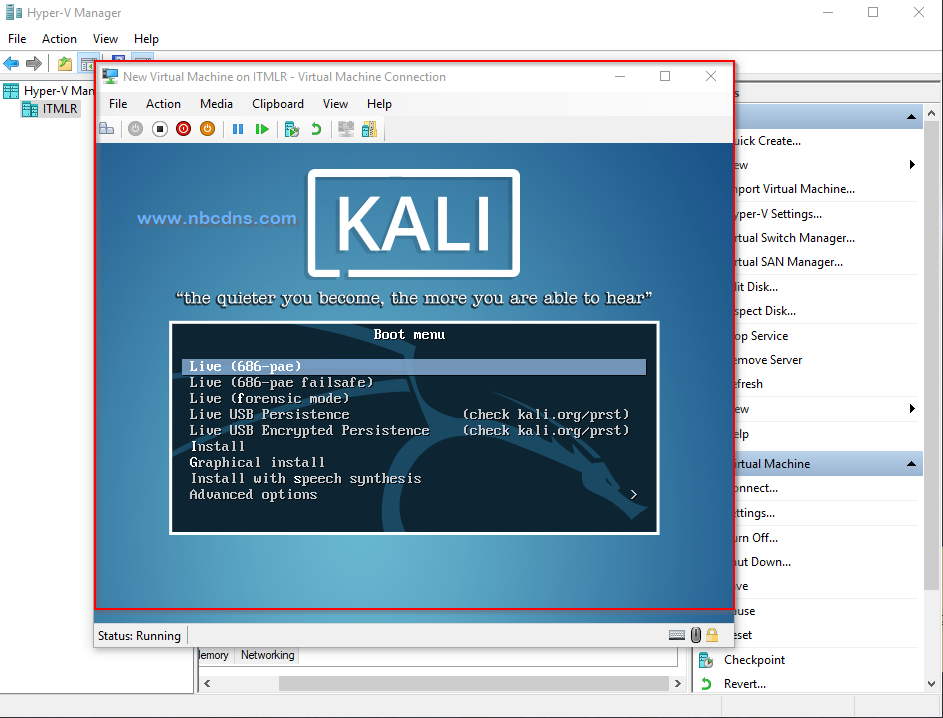Click Quick Create in Actions pane
Screen dimensions: 943x718
[x=767, y=141]
